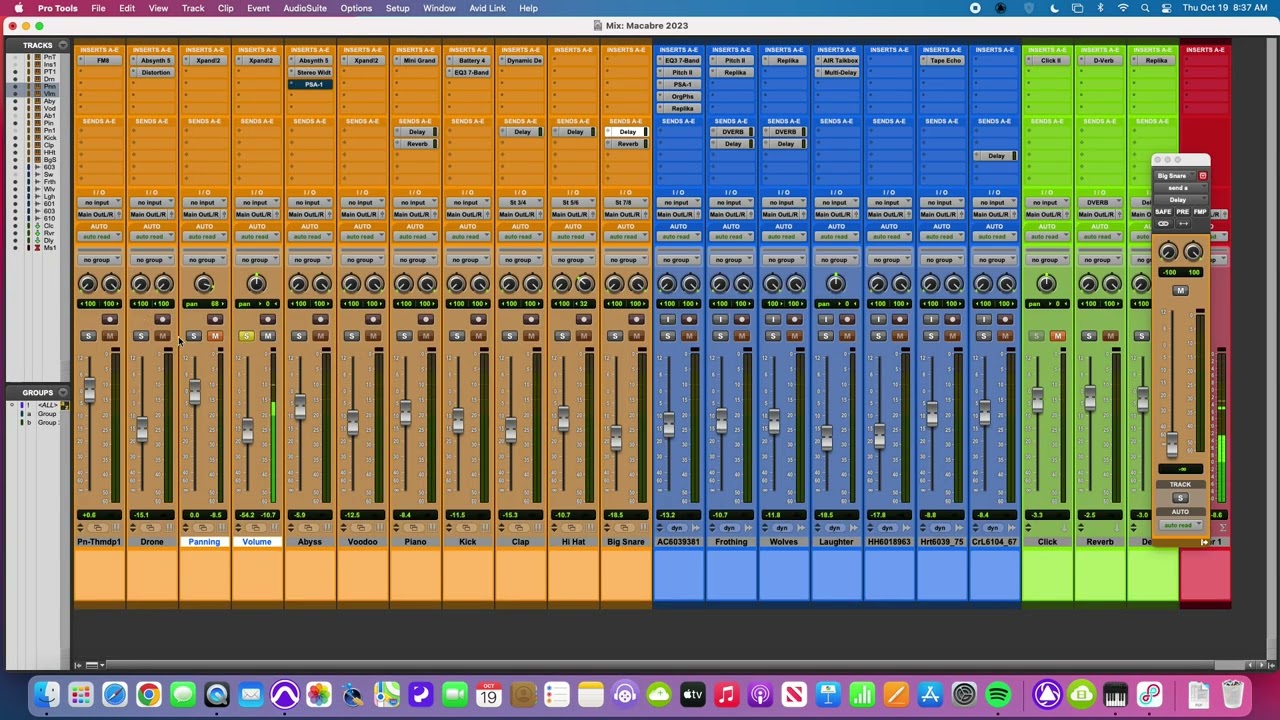Open Finder from the Dock
Viewport: 1280px width, 720px height.
point(46,694)
